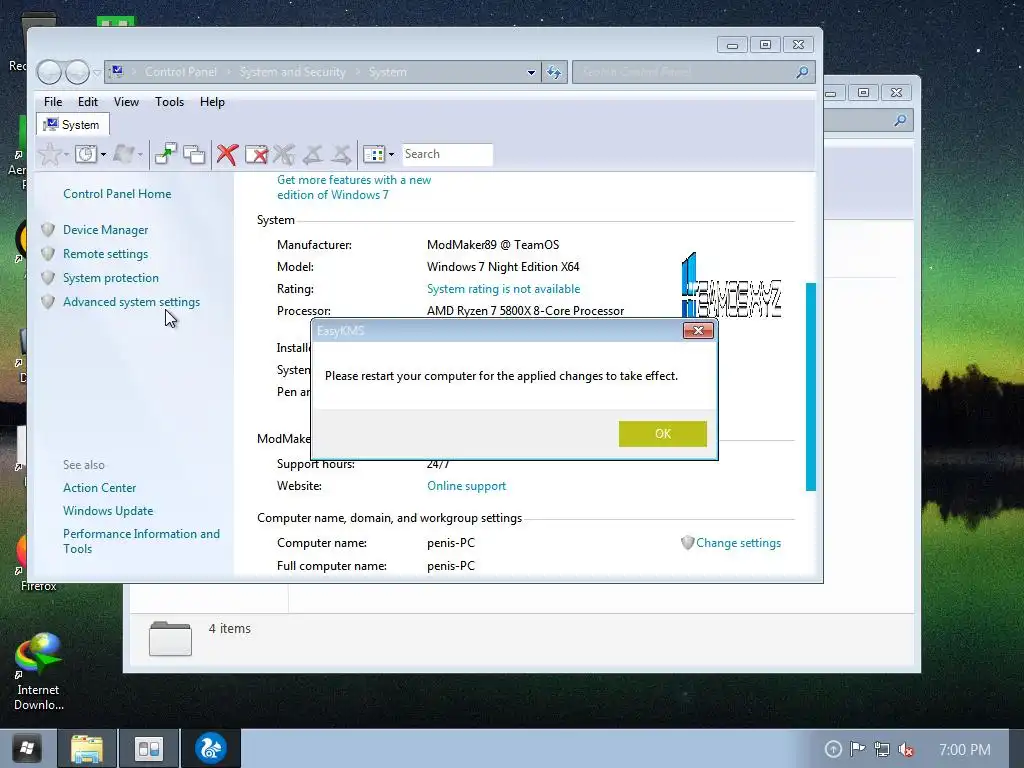This screenshot has width=1024, height=768.
Task: Click the open-in-new-window green arrow icon
Action: [166, 154]
